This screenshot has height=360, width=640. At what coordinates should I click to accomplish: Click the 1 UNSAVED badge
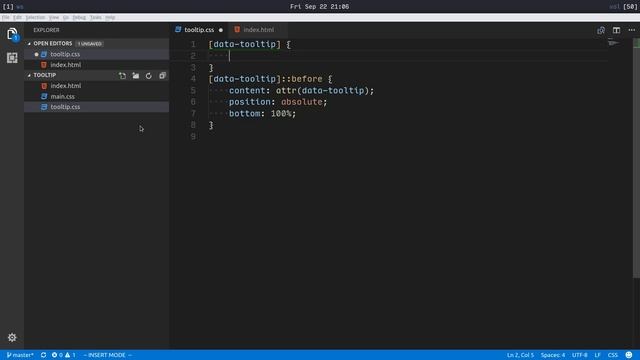pyautogui.click(x=90, y=44)
